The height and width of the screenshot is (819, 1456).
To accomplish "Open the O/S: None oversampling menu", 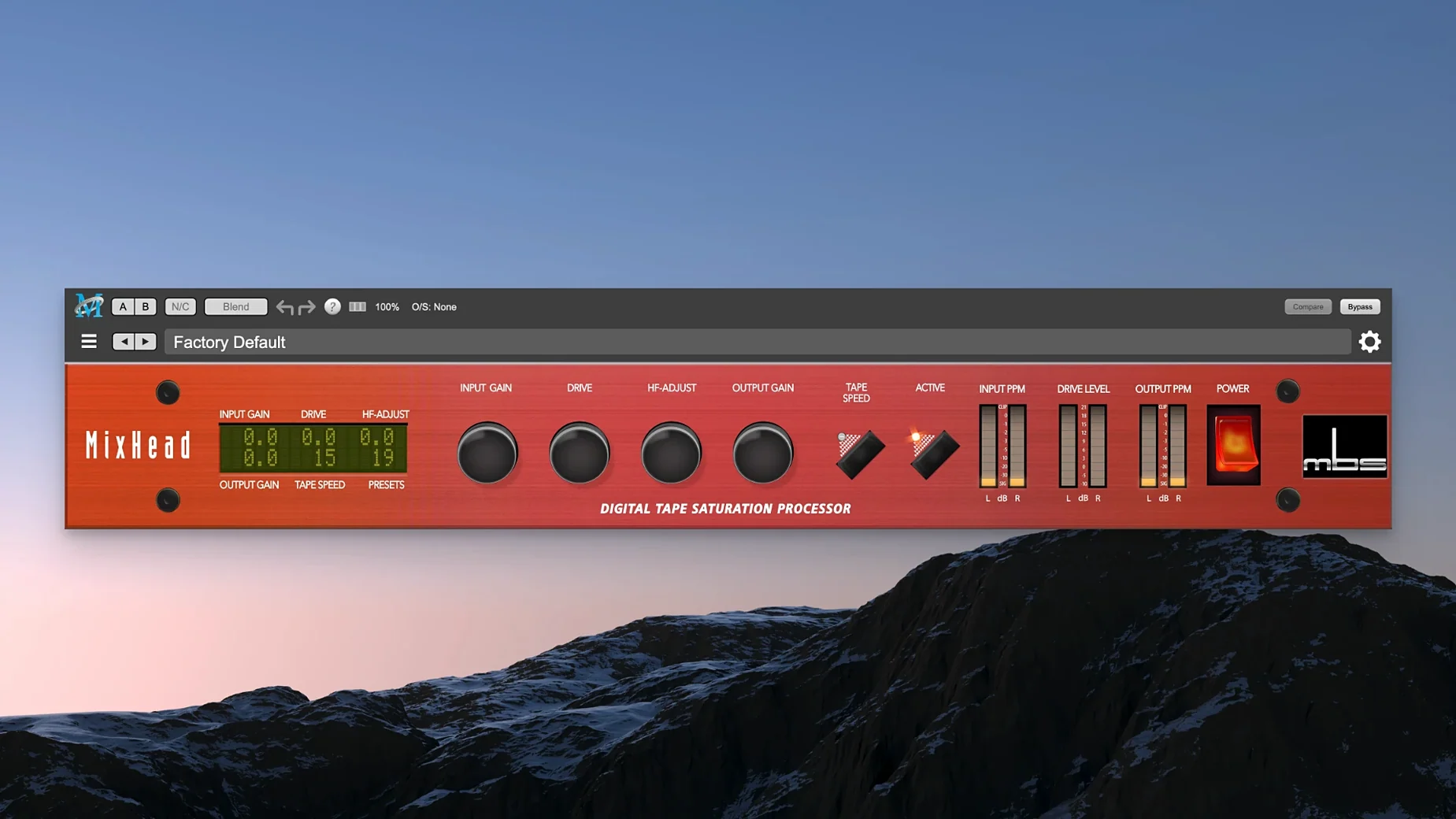I will 434,306.
